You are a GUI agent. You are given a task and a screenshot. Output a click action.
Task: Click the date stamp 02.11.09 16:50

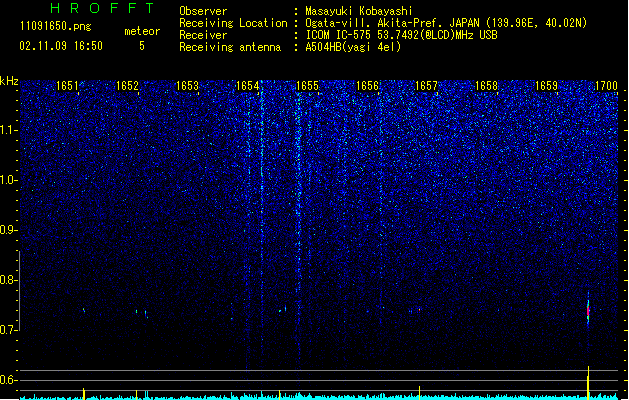(x=61, y=46)
